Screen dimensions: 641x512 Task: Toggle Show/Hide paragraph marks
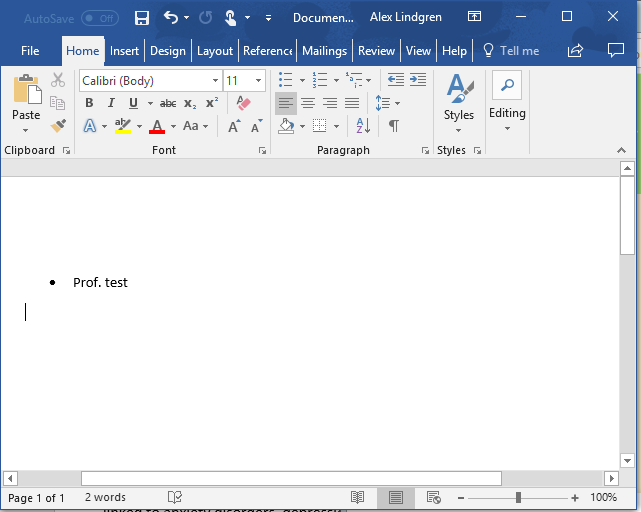(x=394, y=126)
